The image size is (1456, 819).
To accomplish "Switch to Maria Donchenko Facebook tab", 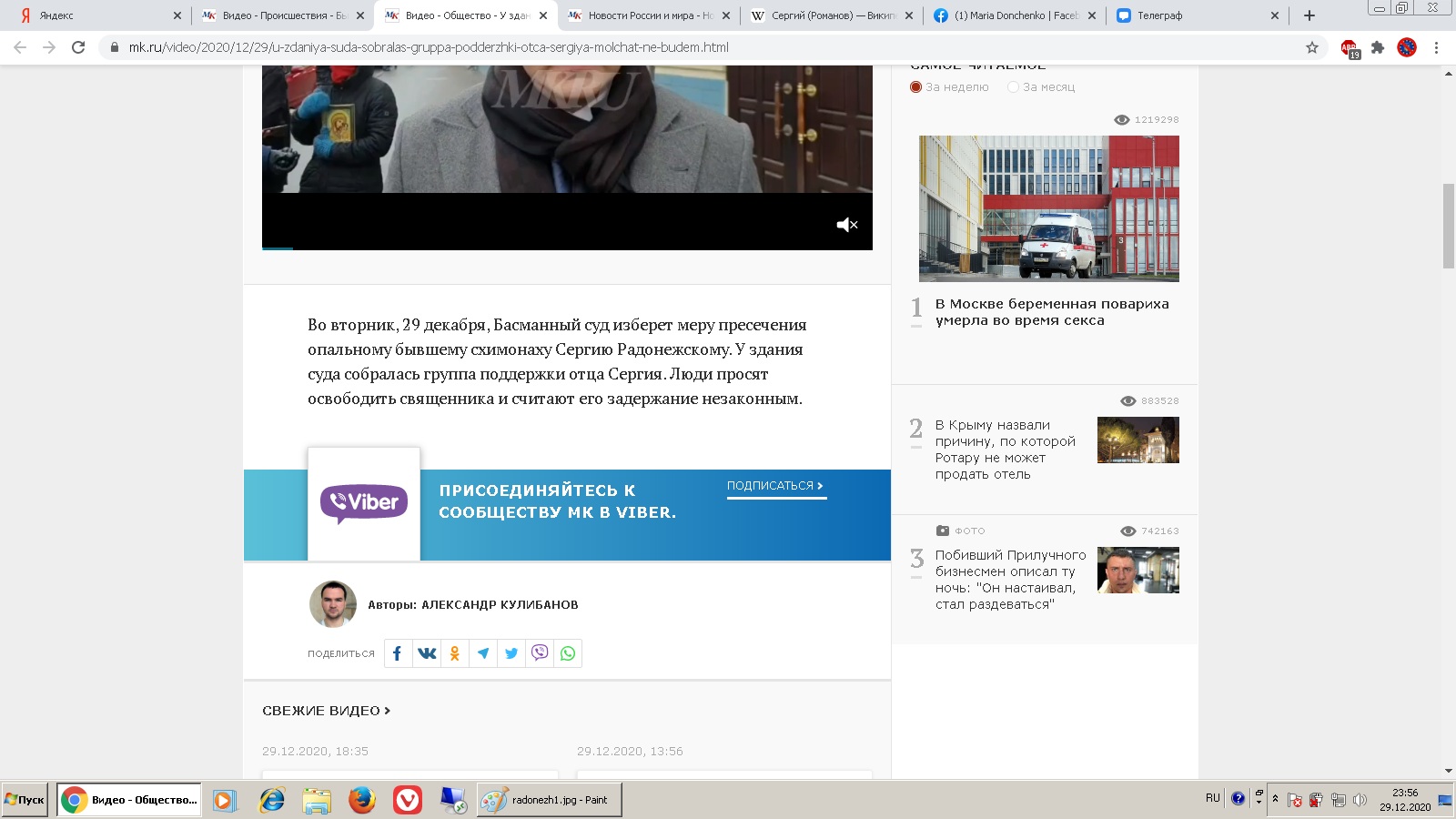I will tap(1014, 15).
